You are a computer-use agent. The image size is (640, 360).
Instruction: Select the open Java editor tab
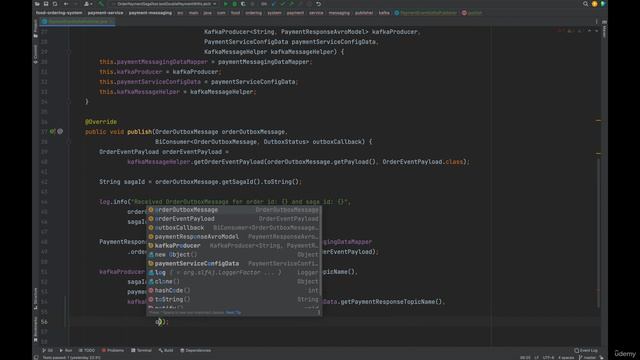tap(78, 21)
